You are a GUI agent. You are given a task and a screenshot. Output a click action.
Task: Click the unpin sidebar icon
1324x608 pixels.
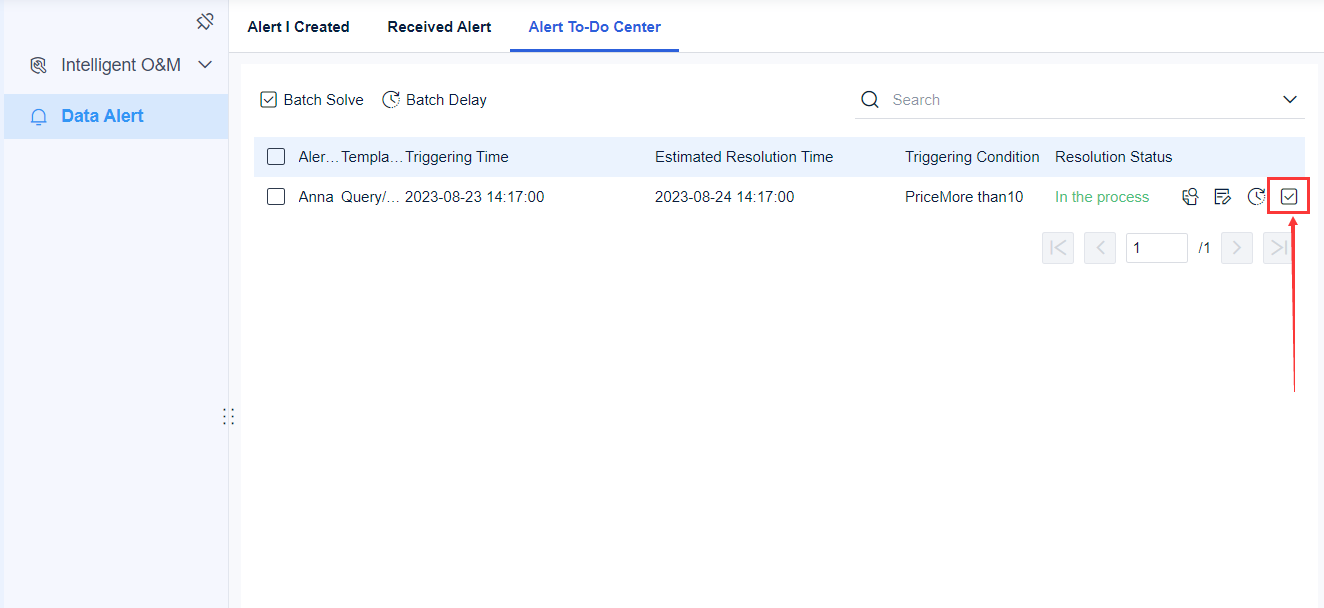click(x=205, y=20)
